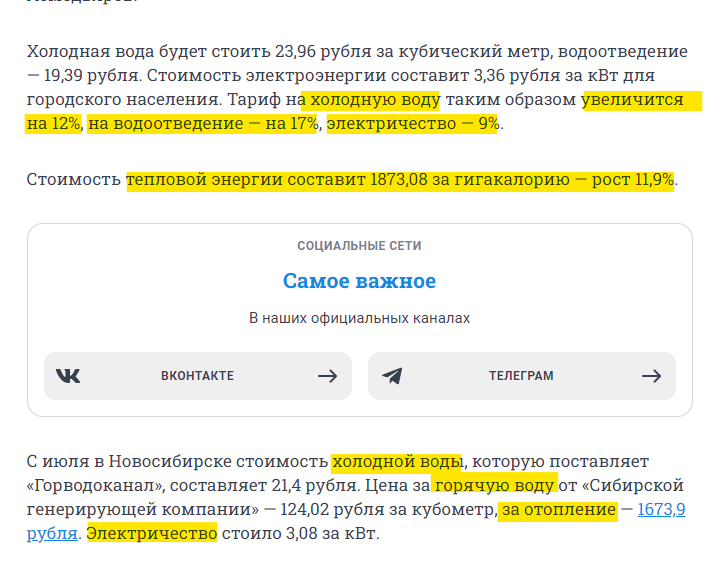Image resolution: width=724 pixels, height=573 pixels.
Task: Click the arrow beside ТЕЛЕГРАМ
Action: [x=652, y=376]
